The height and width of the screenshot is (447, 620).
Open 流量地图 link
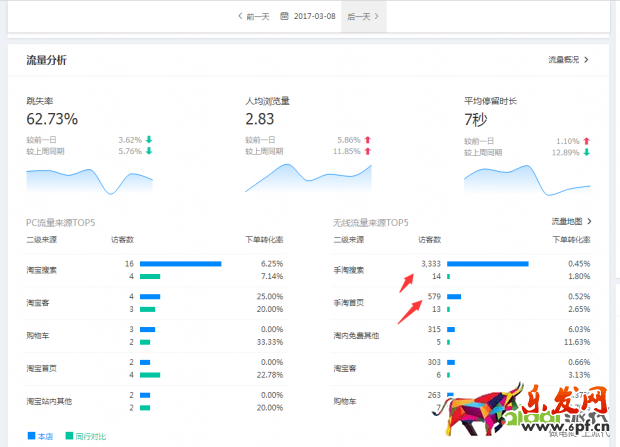click(567, 222)
